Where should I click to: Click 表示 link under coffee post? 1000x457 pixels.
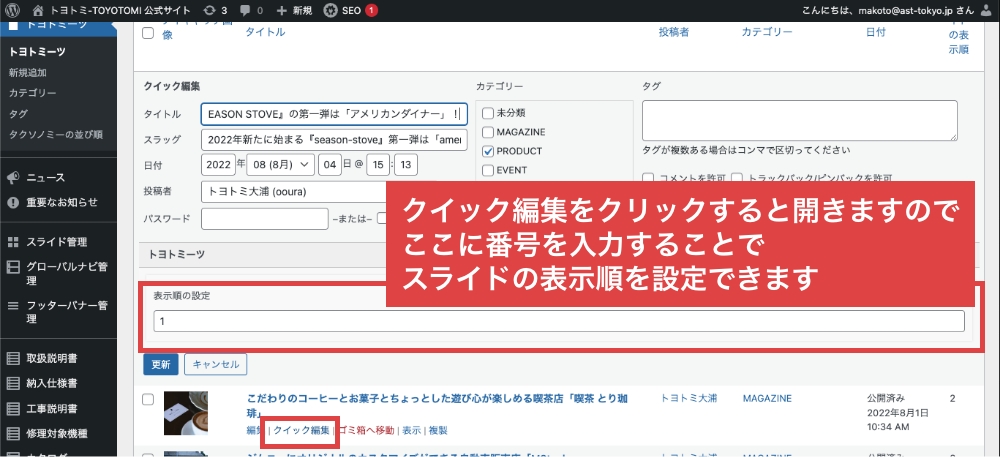click(411, 430)
